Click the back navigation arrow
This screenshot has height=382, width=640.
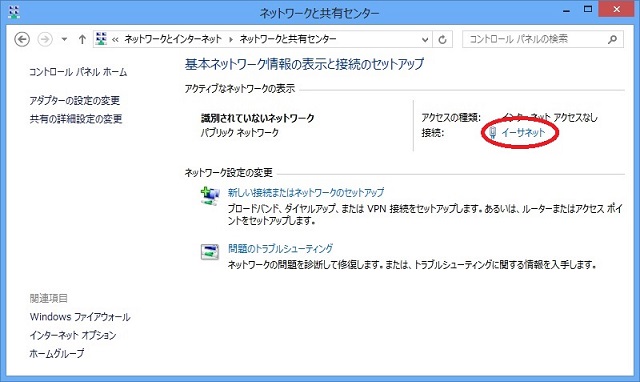pos(22,40)
